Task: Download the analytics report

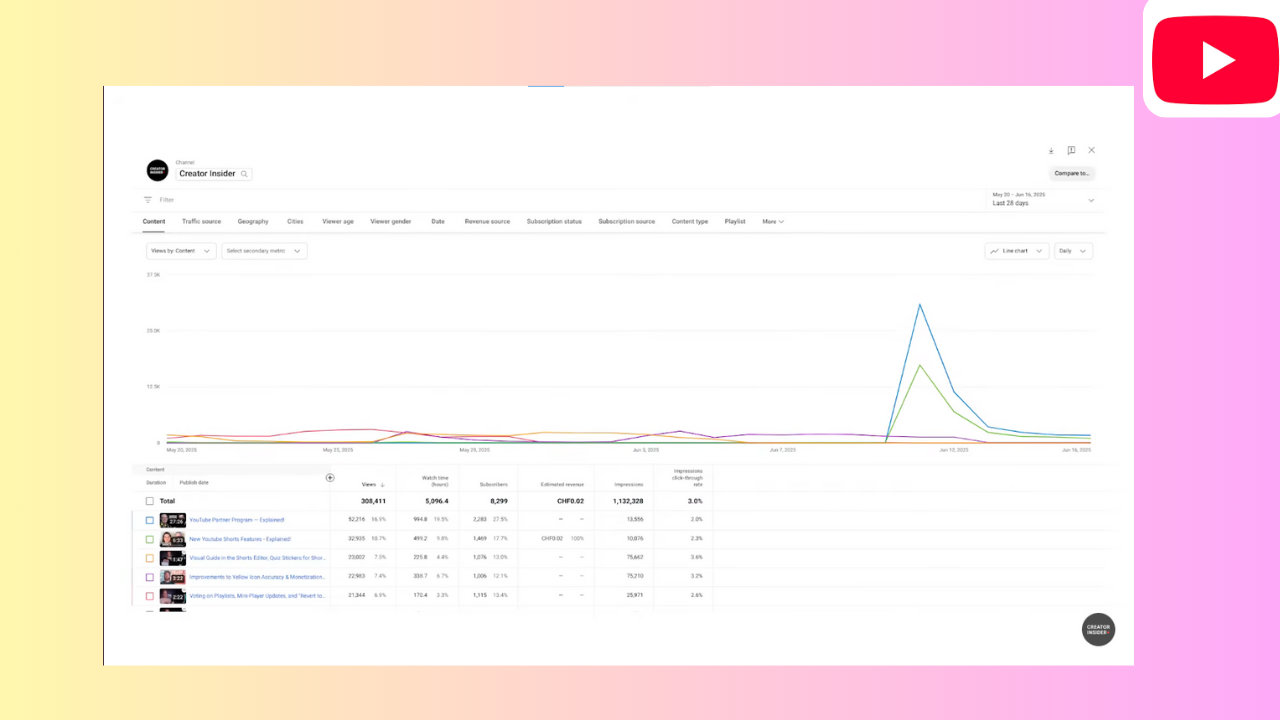Action: 1051,151
